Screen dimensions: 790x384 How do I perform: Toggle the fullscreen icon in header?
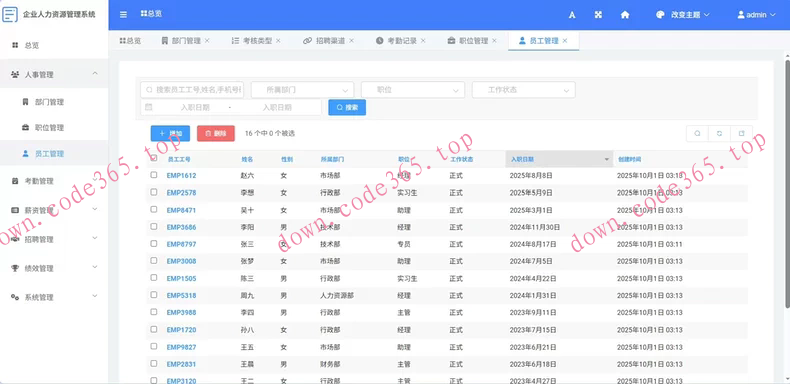pos(598,15)
